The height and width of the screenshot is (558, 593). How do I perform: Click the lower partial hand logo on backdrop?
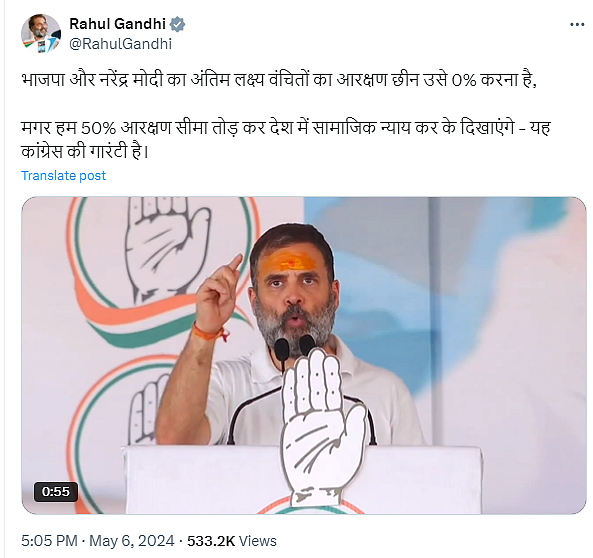click(147, 410)
